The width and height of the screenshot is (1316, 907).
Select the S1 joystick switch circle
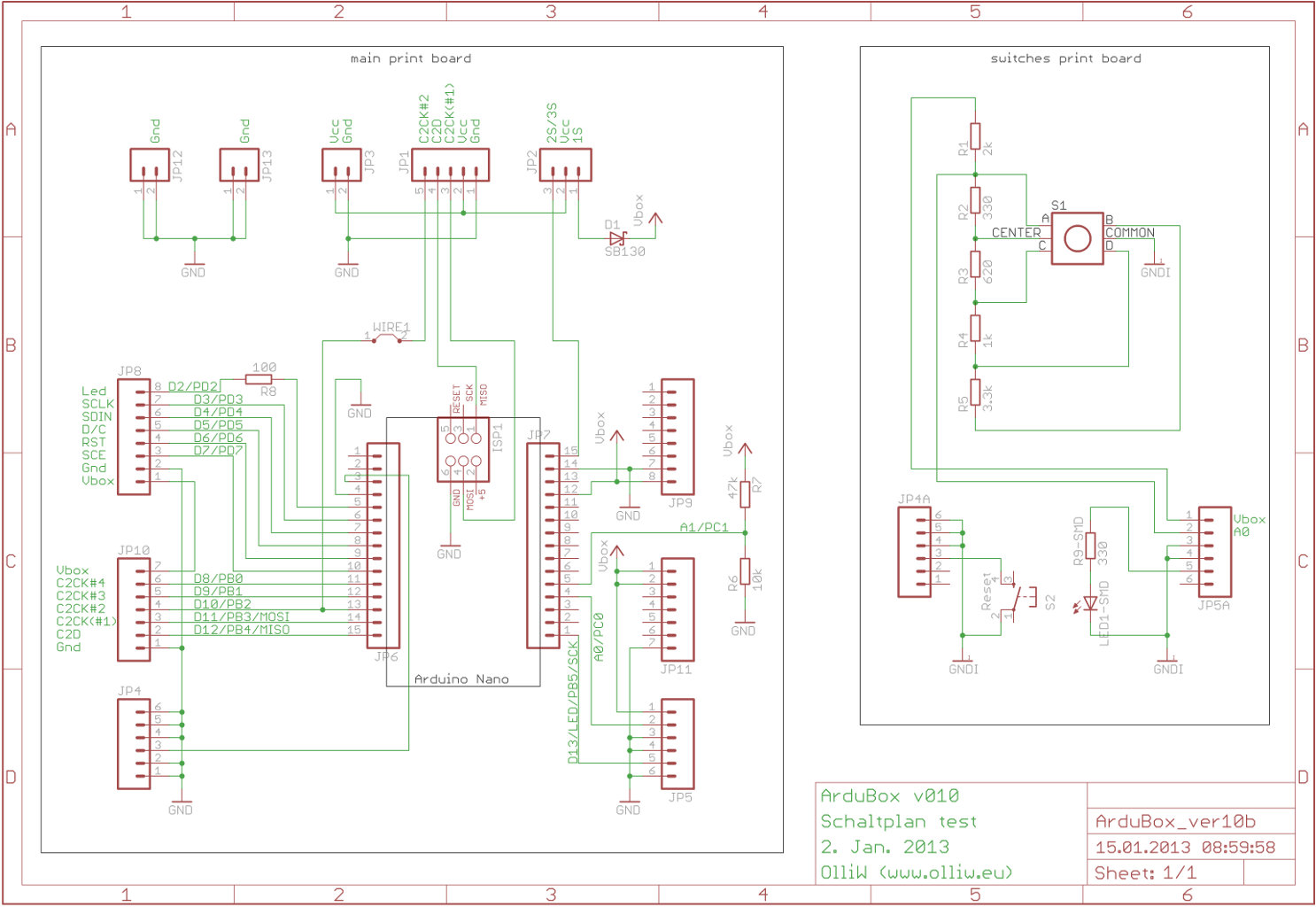(1077, 238)
